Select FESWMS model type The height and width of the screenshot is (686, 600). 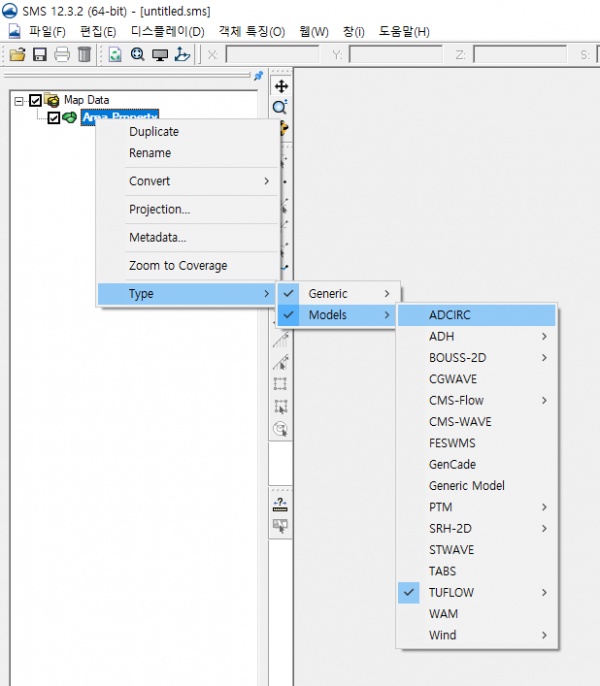[x=477, y=443]
